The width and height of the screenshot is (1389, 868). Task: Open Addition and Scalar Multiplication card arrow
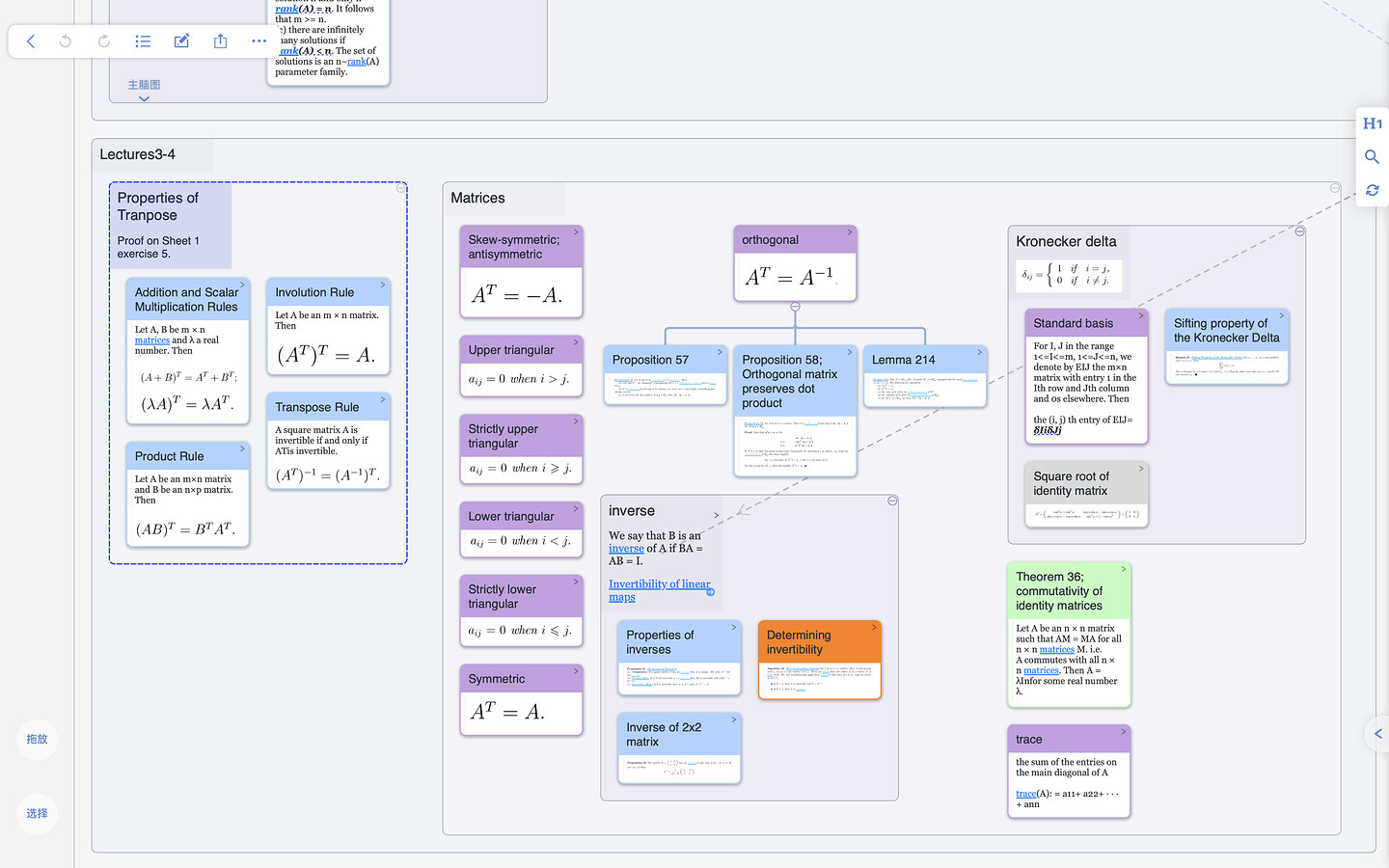pos(242,285)
